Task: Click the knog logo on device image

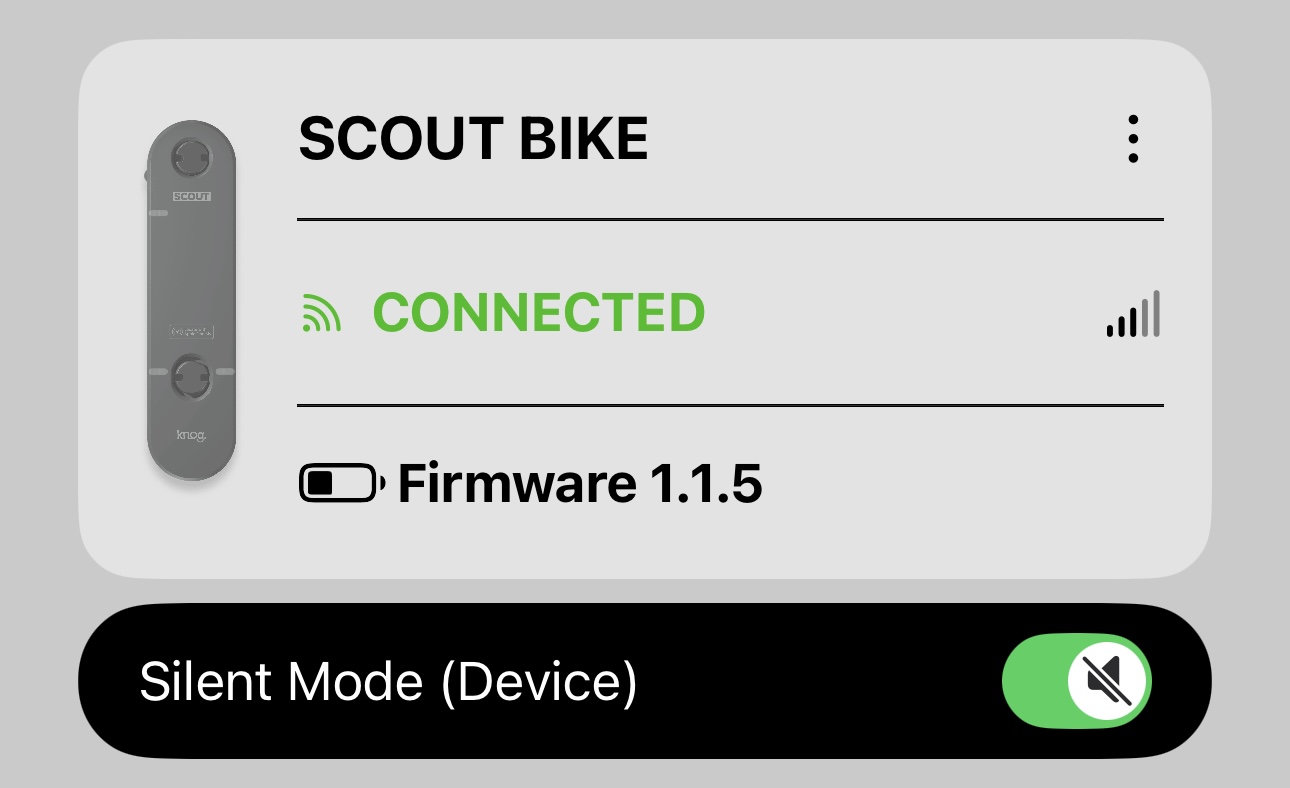Action: pos(191,434)
